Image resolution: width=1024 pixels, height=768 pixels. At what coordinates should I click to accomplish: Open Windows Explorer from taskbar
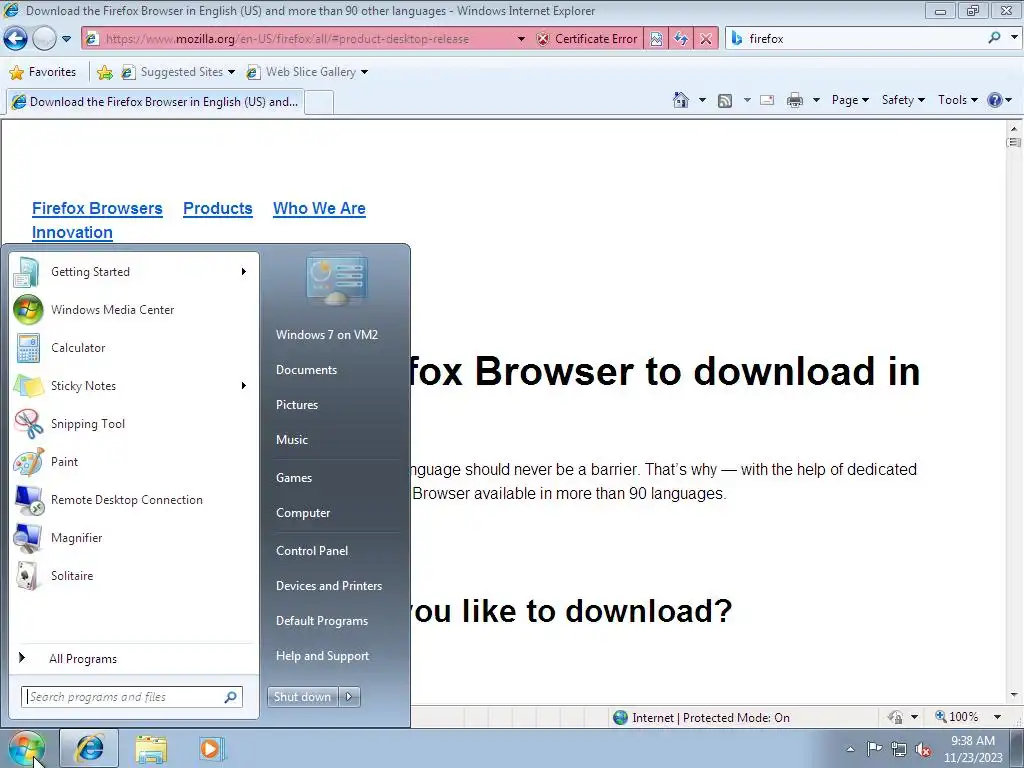point(151,749)
